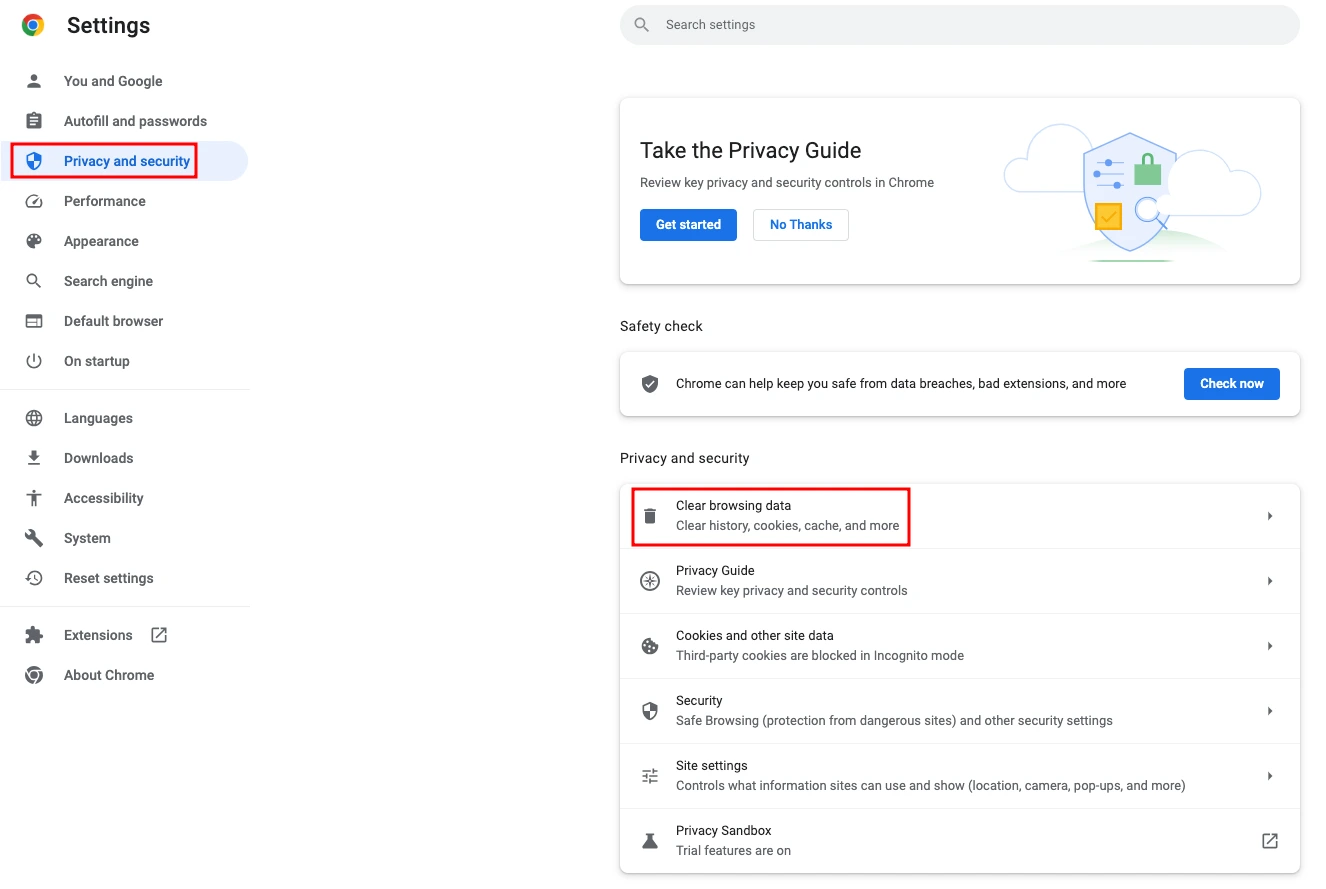Click the sliders icon for Site settings
1326x889 pixels.
coord(650,776)
